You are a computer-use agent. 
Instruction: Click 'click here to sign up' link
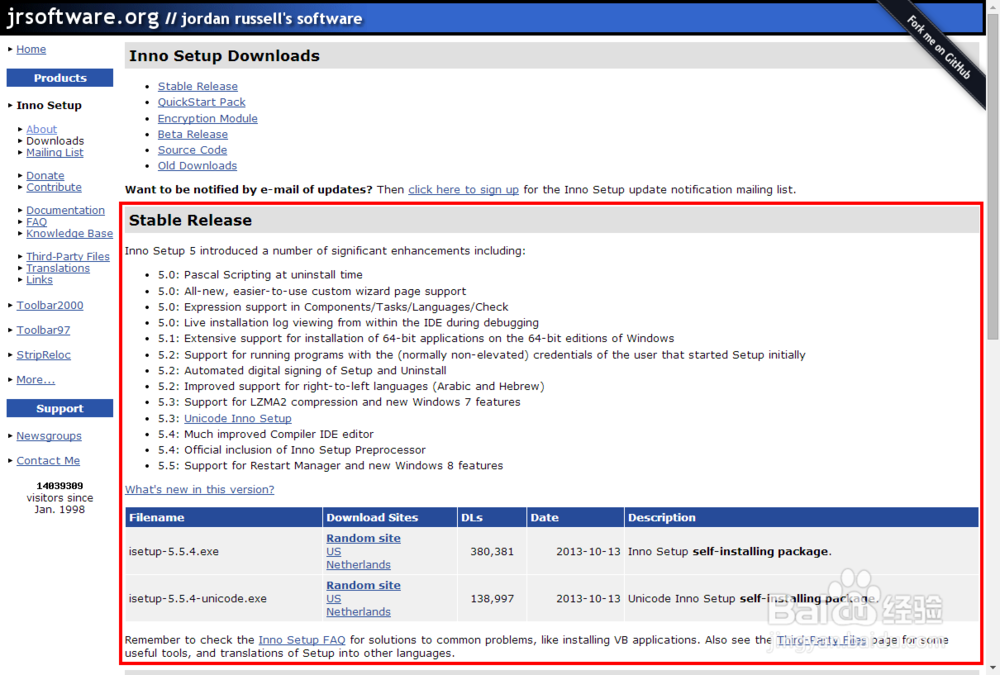pos(464,189)
